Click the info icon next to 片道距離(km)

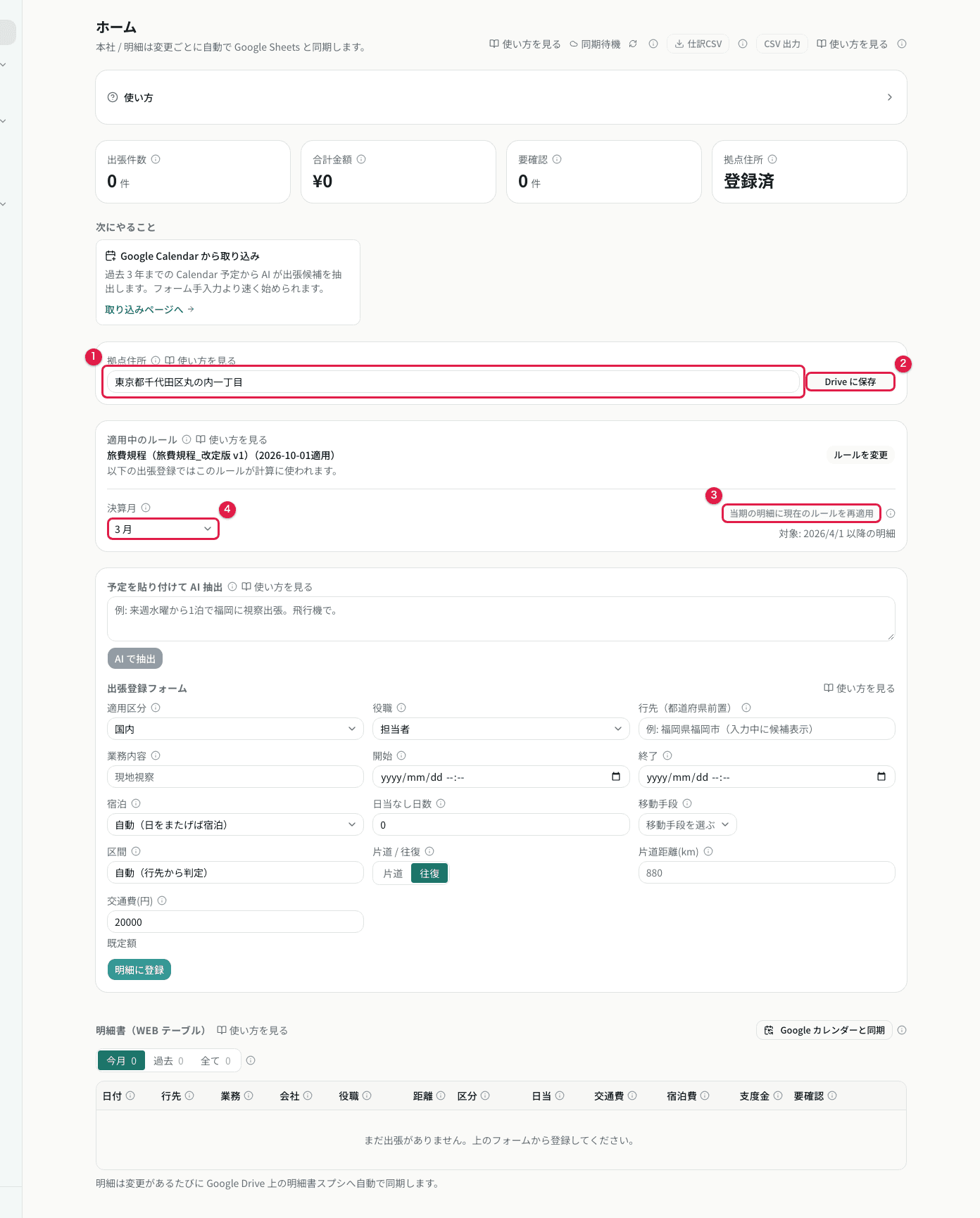click(x=708, y=851)
